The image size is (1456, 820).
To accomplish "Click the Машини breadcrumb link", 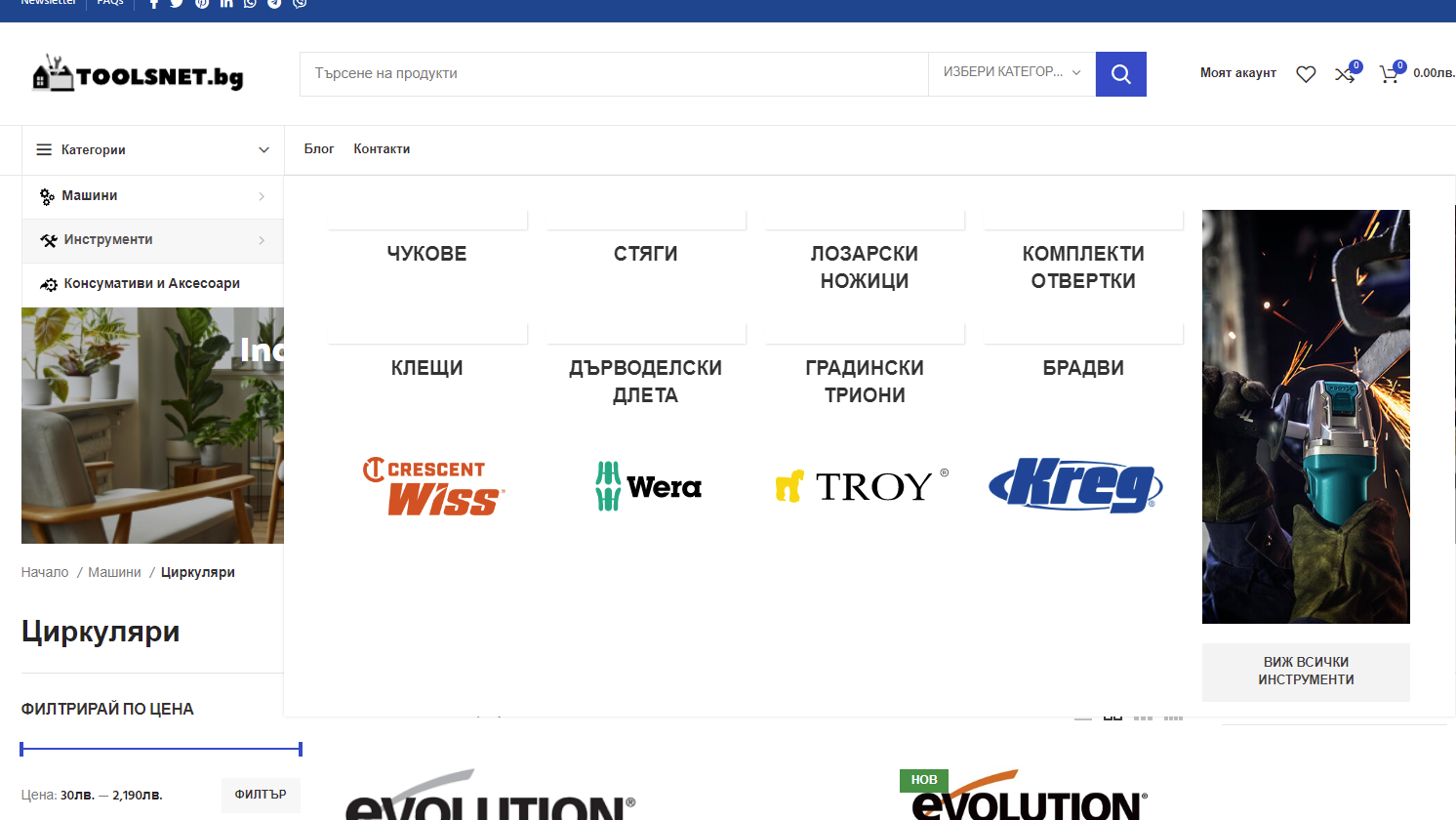I will 114,572.
